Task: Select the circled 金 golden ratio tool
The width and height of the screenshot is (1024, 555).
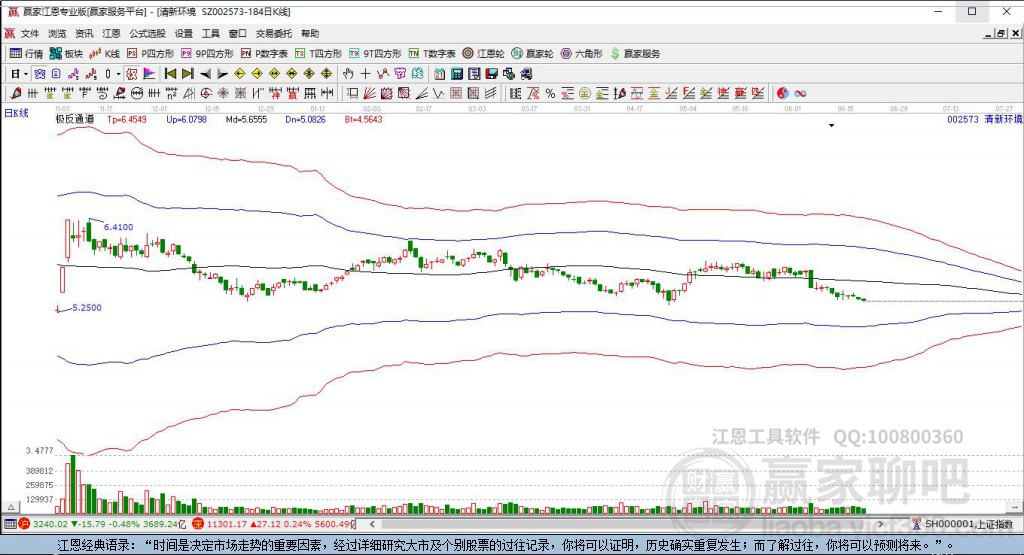Action: (x=584, y=93)
